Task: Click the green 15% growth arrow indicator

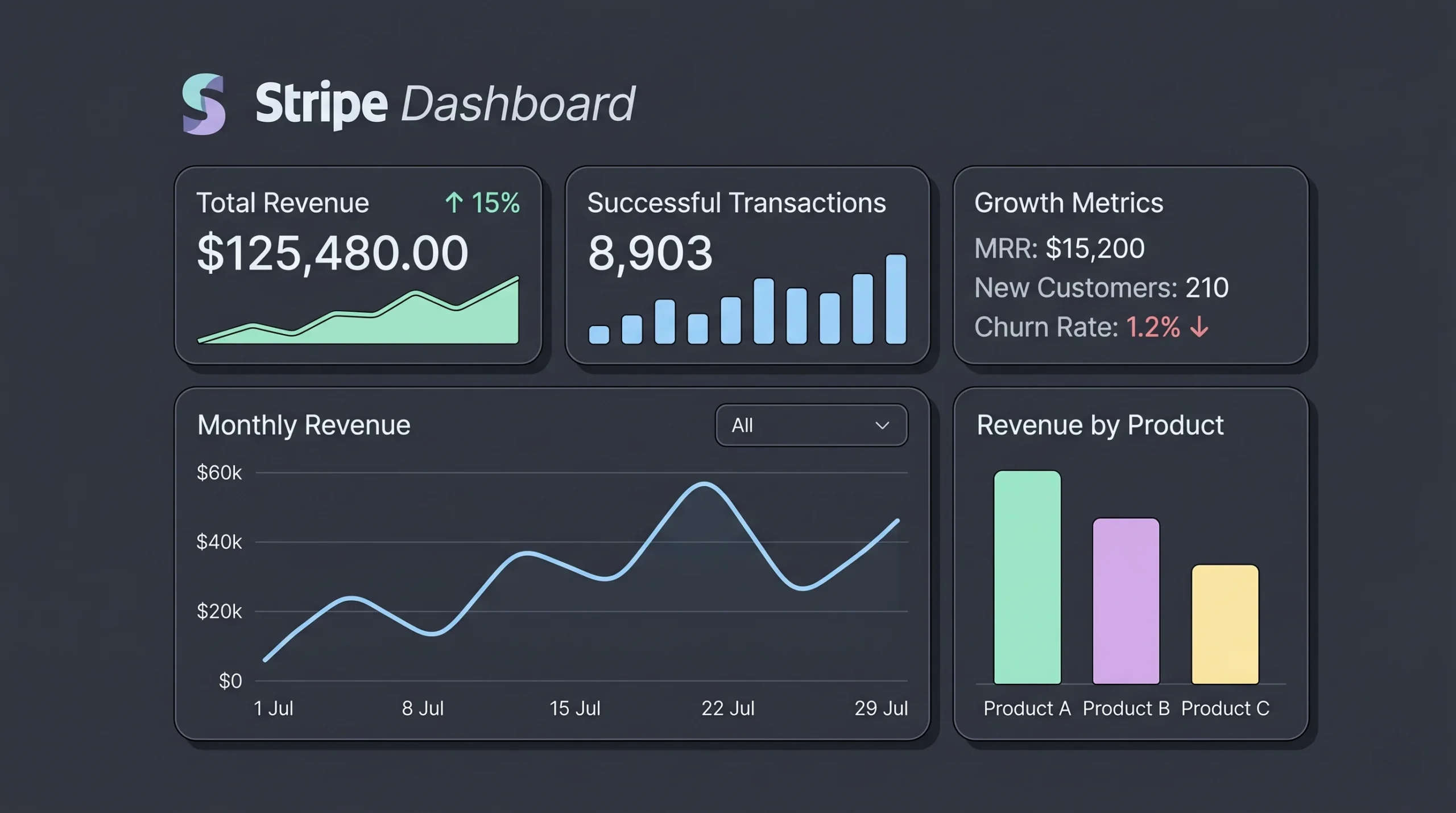Action: tap(483, 203)
